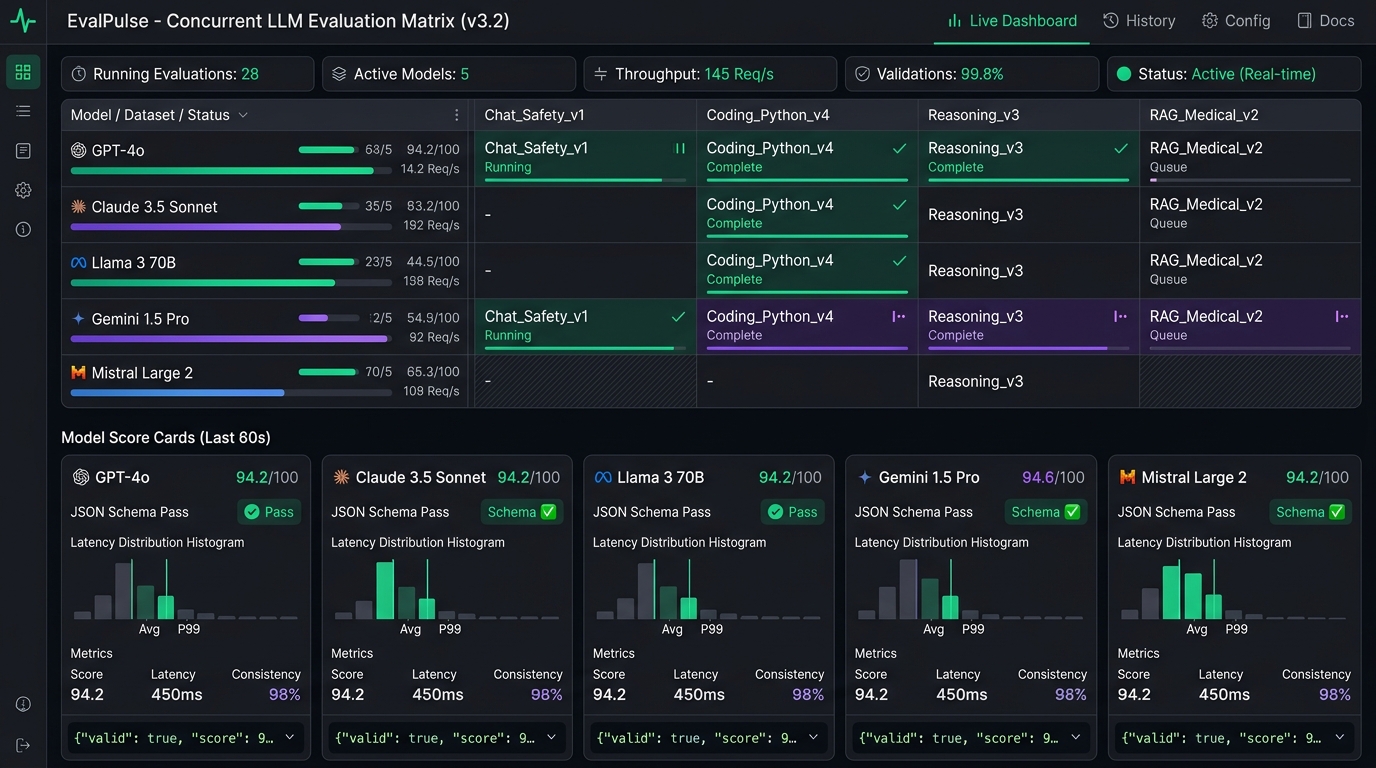Screen dimensions: 1376x768
Task: Click the clock icon beside Running Evaluations
Action: (x=78, y=74)
